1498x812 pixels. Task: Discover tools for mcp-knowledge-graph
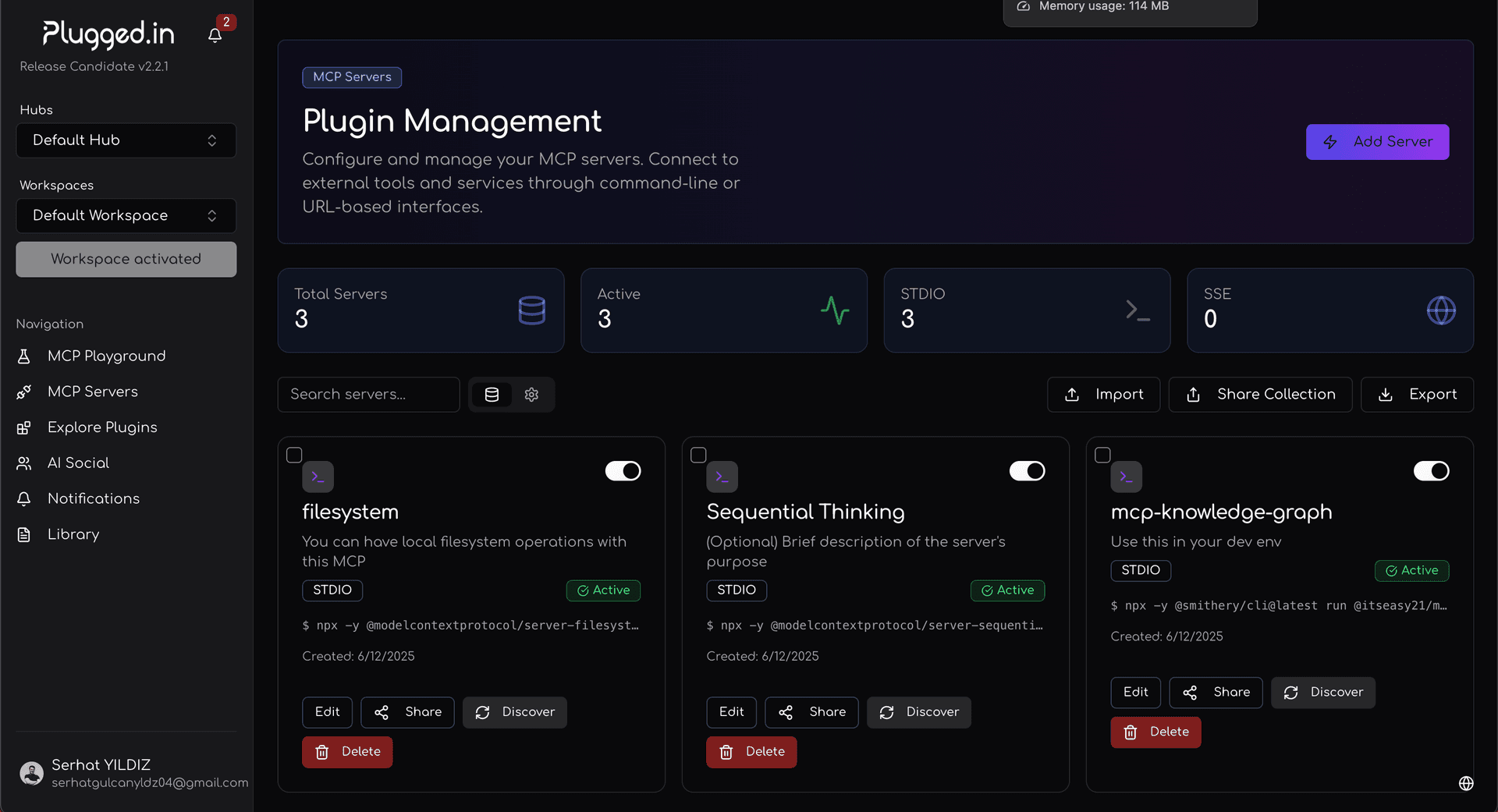point(1322,693)
